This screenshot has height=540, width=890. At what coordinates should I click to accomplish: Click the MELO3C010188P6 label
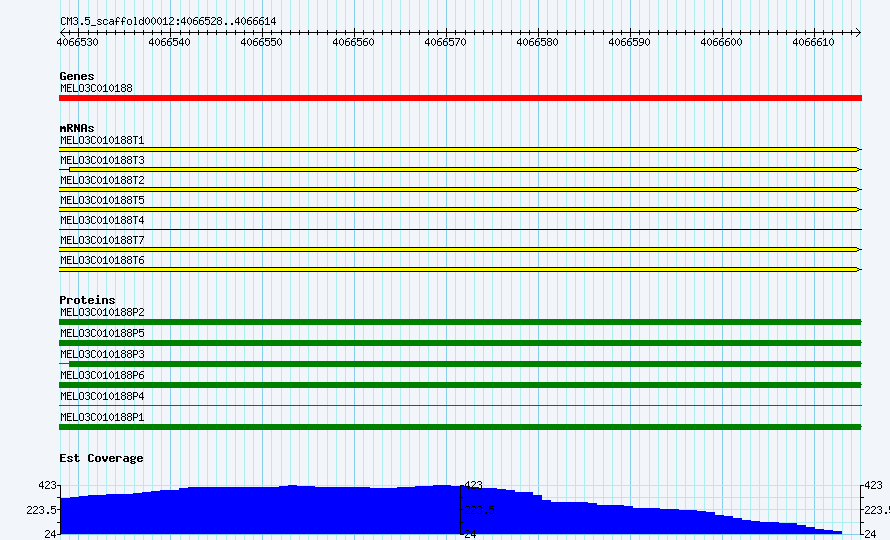(x=102, y=375)
